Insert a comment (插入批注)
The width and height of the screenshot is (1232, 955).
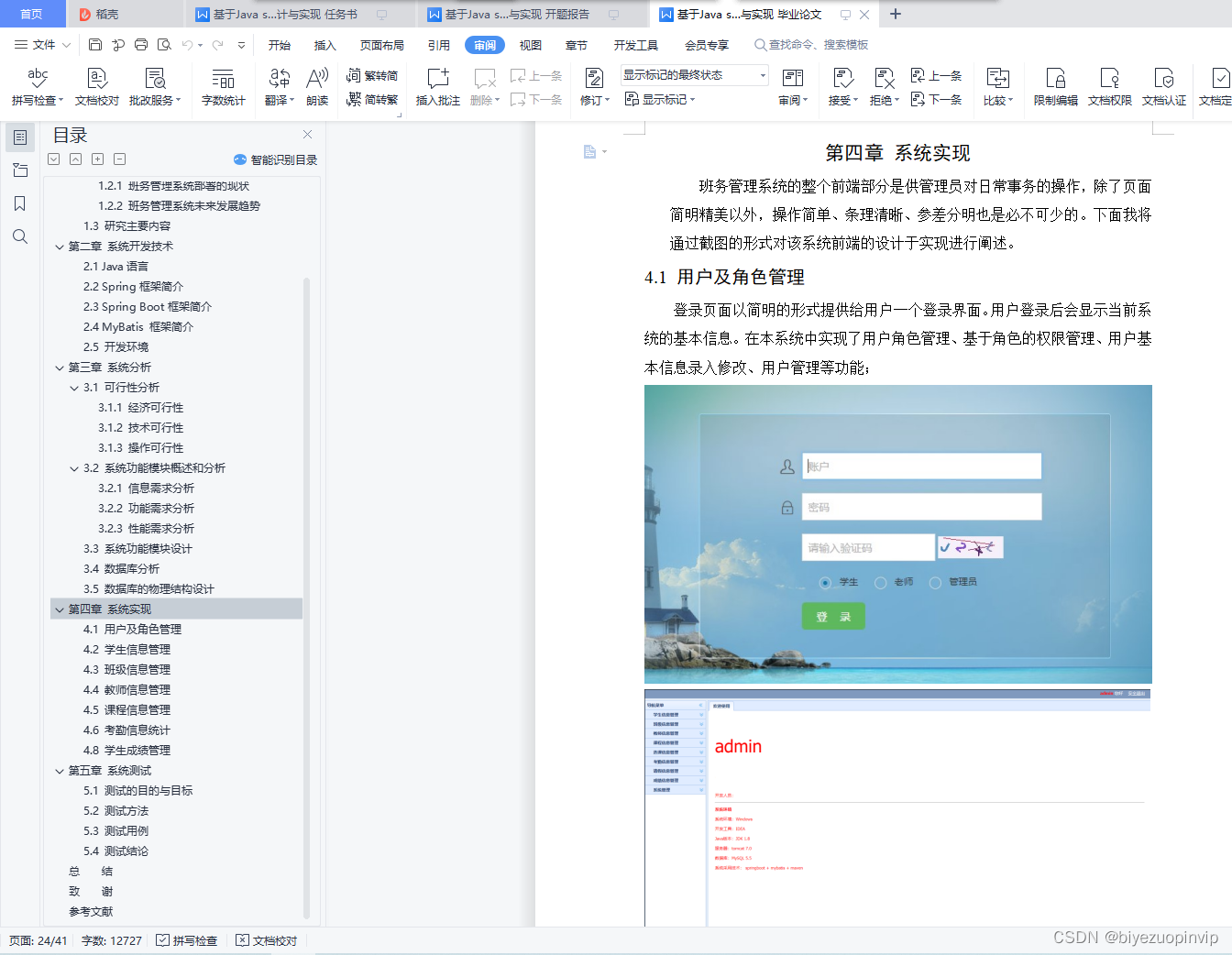(438, 87)
